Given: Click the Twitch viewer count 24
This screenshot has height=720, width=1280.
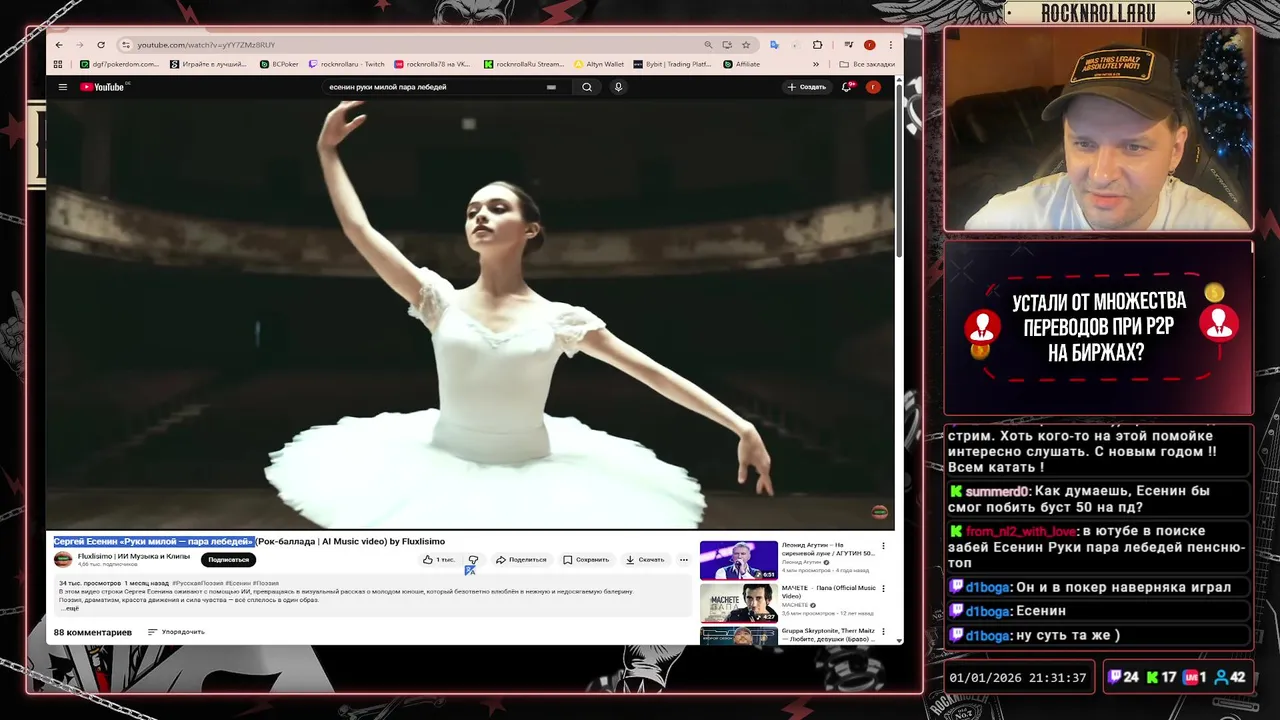Looking at the screenshot, I should [x=1124, y=677].
